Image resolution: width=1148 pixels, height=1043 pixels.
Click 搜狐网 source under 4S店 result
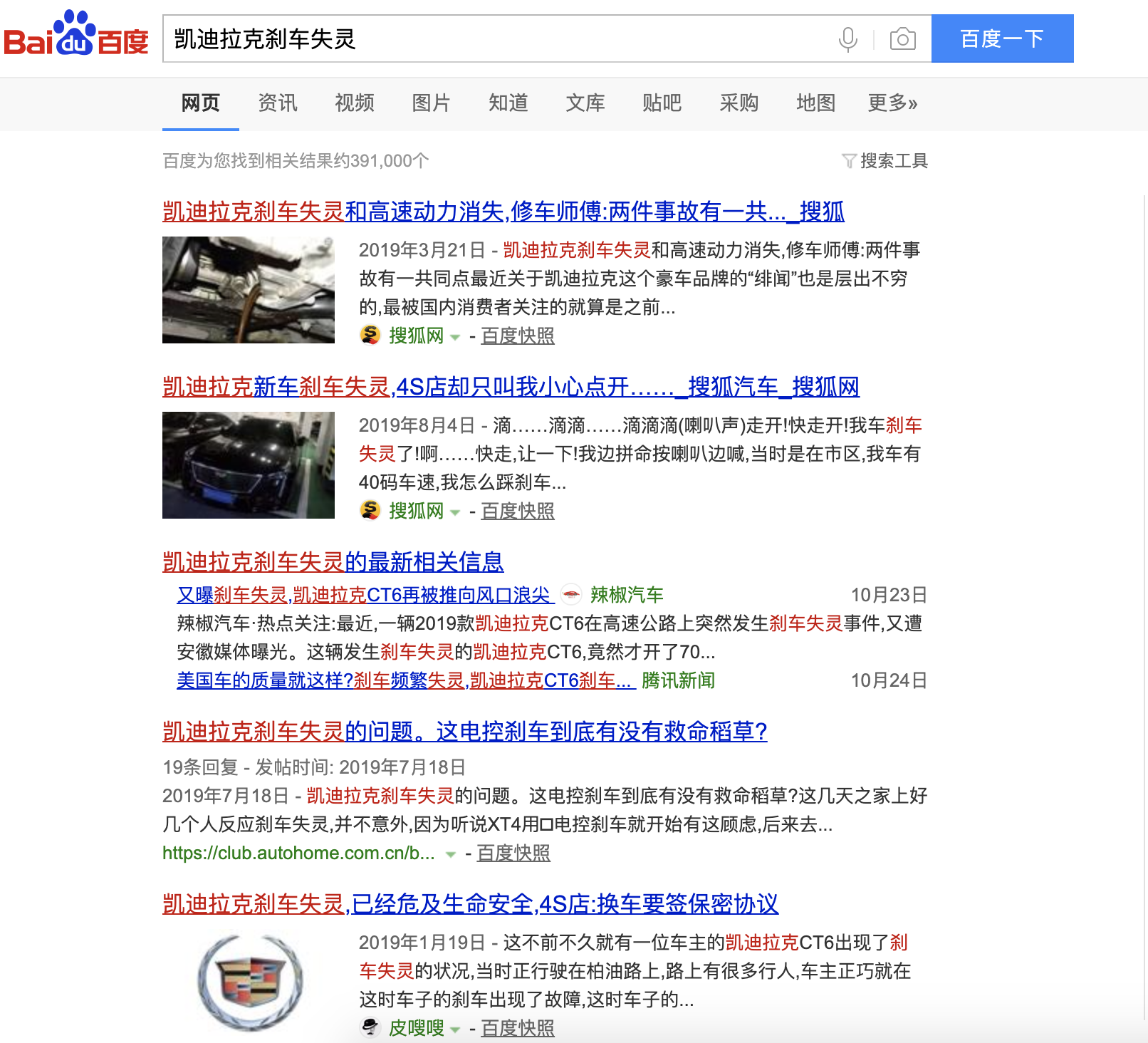416,511
